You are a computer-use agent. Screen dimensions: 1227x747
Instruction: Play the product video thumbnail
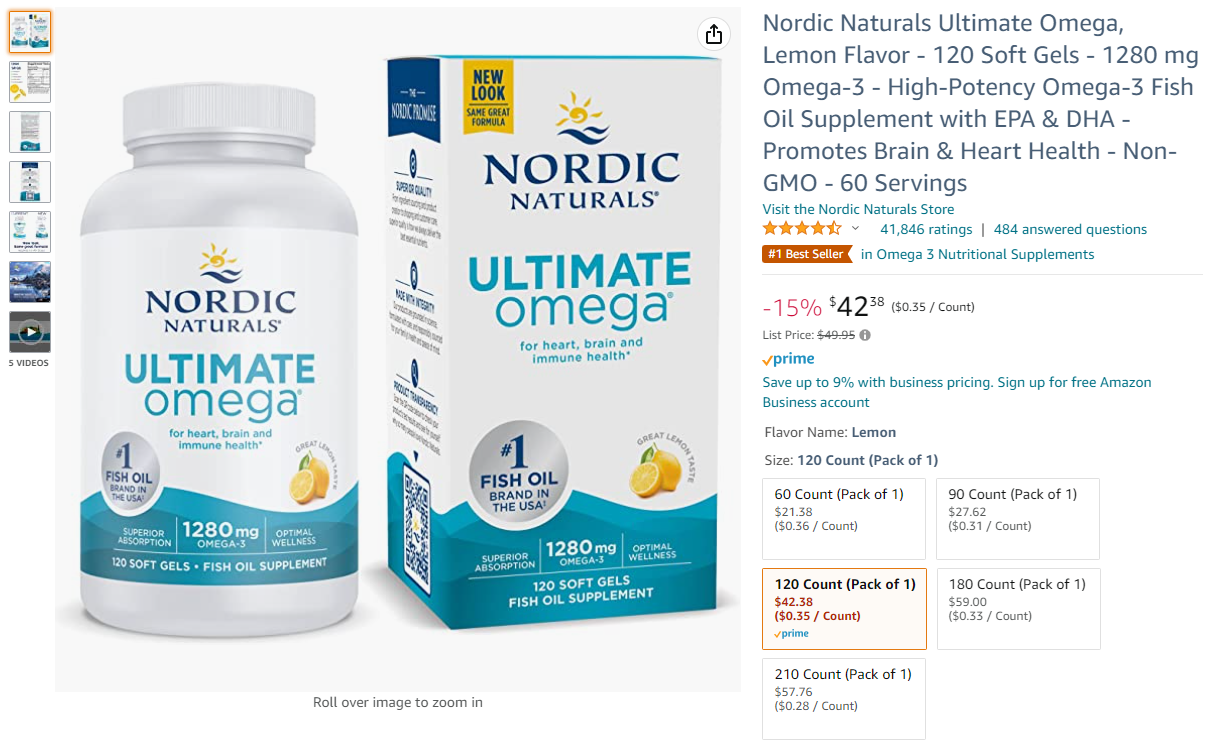click(x=30, y=332)
